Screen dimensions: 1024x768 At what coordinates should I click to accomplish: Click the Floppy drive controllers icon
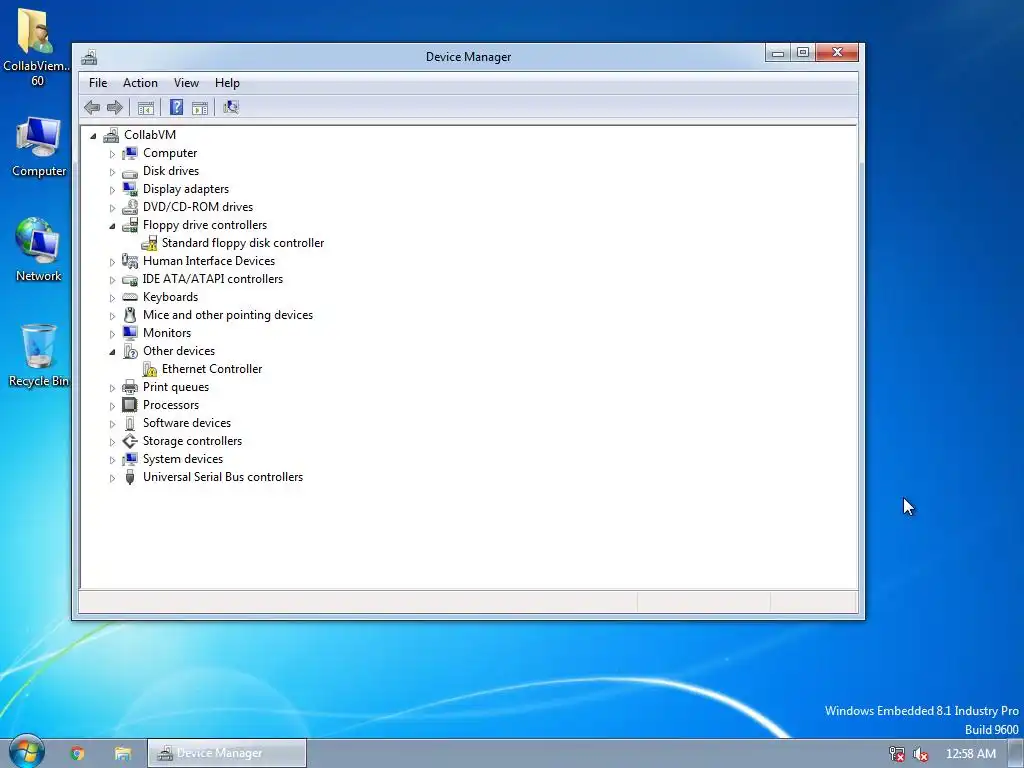click(x=130, y=225)
